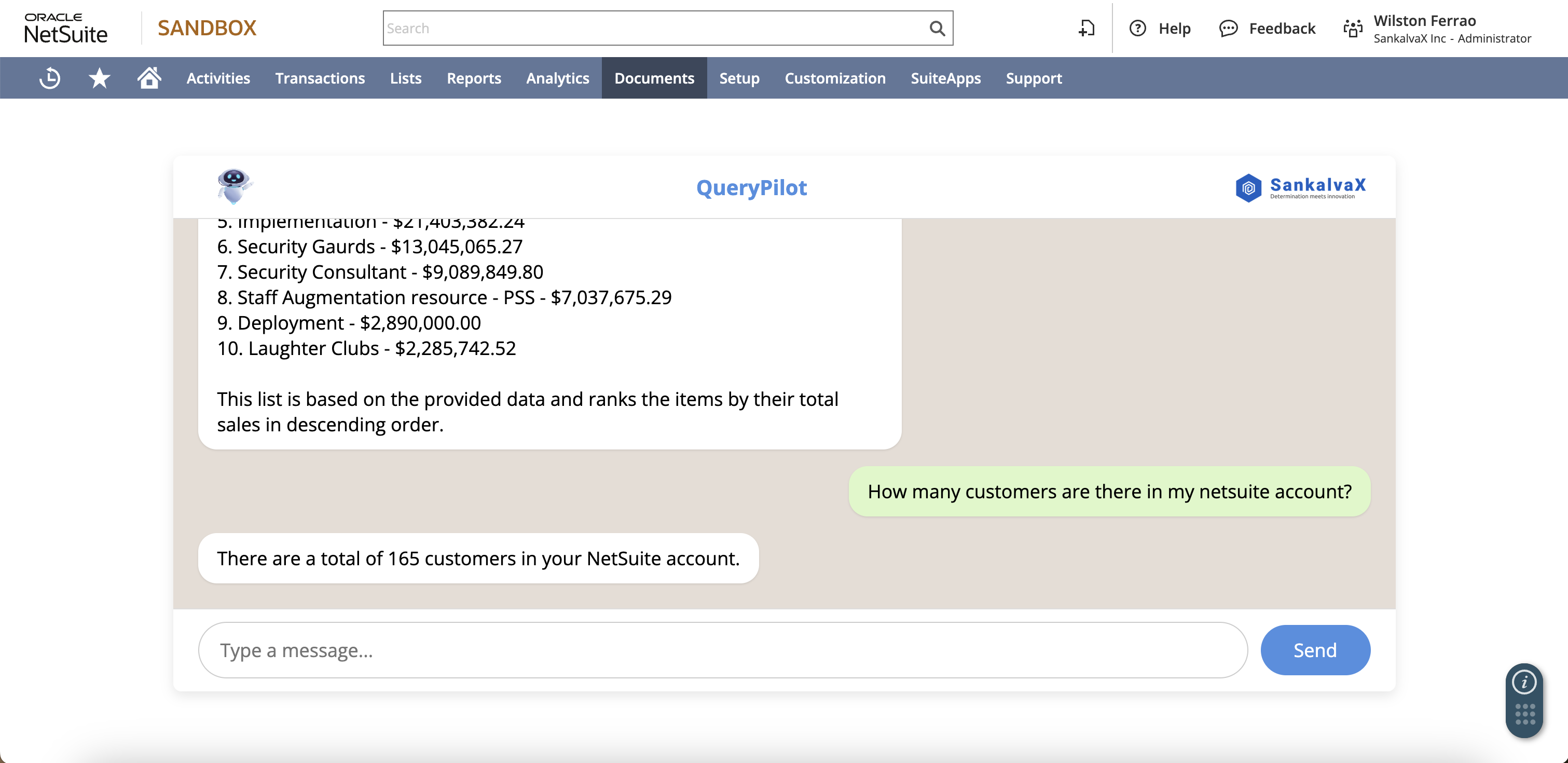This screenshot has height=763, width=1568.
Task: Open the Reports menu
Action: 474,78
